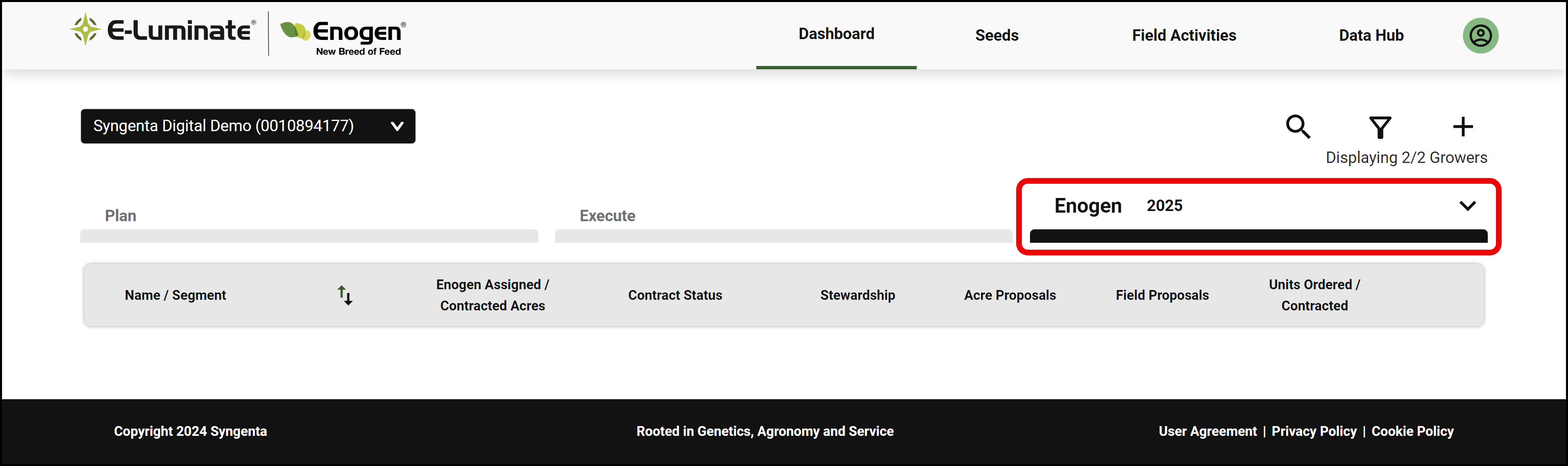Open Field Activities in the navigation
Image resolution: width=1568 pixels, height=466 pixels.
(1183, 35)
